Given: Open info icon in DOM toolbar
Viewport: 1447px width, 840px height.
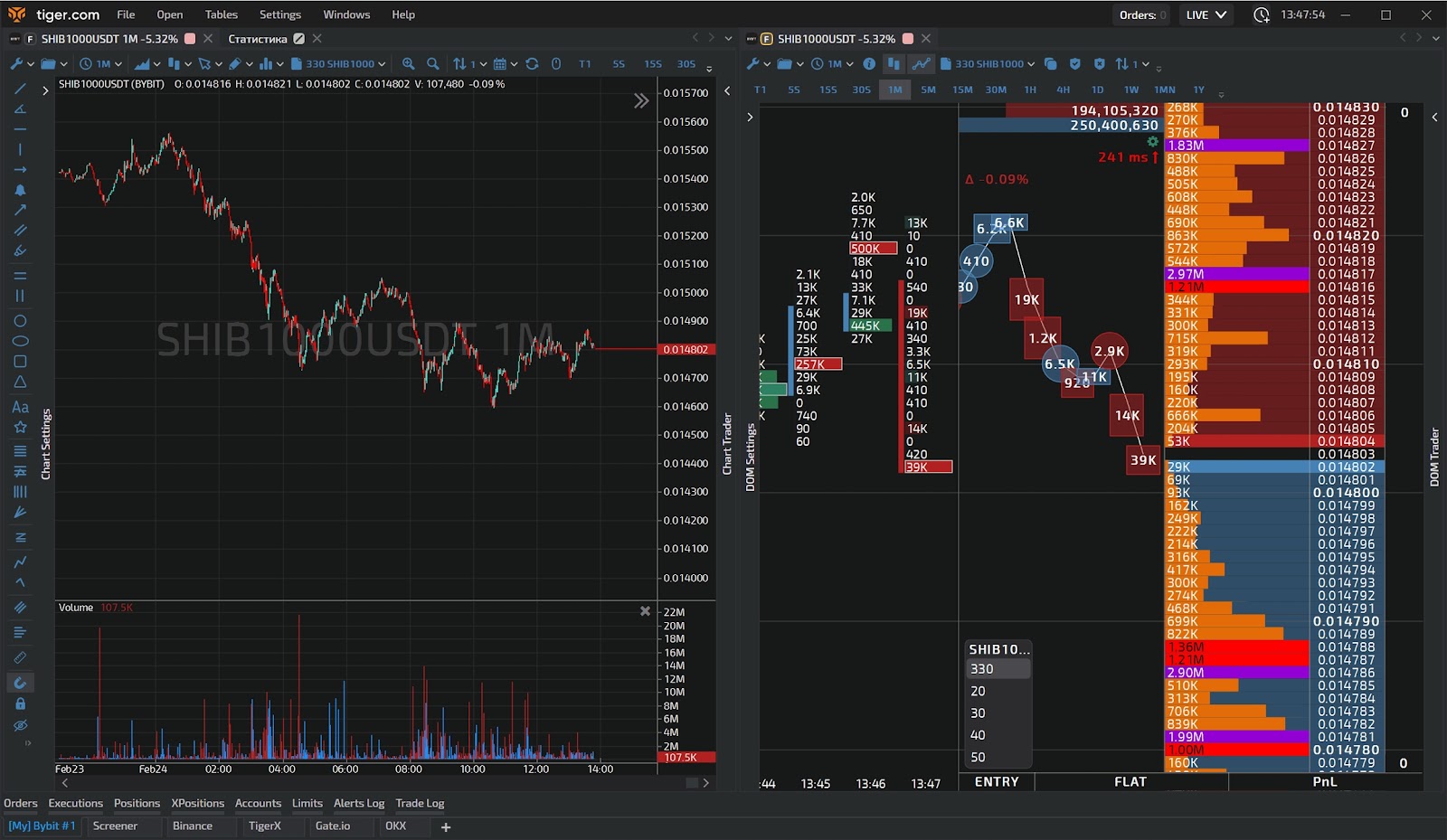Looking at the screenshot, I should coord(869,64).
